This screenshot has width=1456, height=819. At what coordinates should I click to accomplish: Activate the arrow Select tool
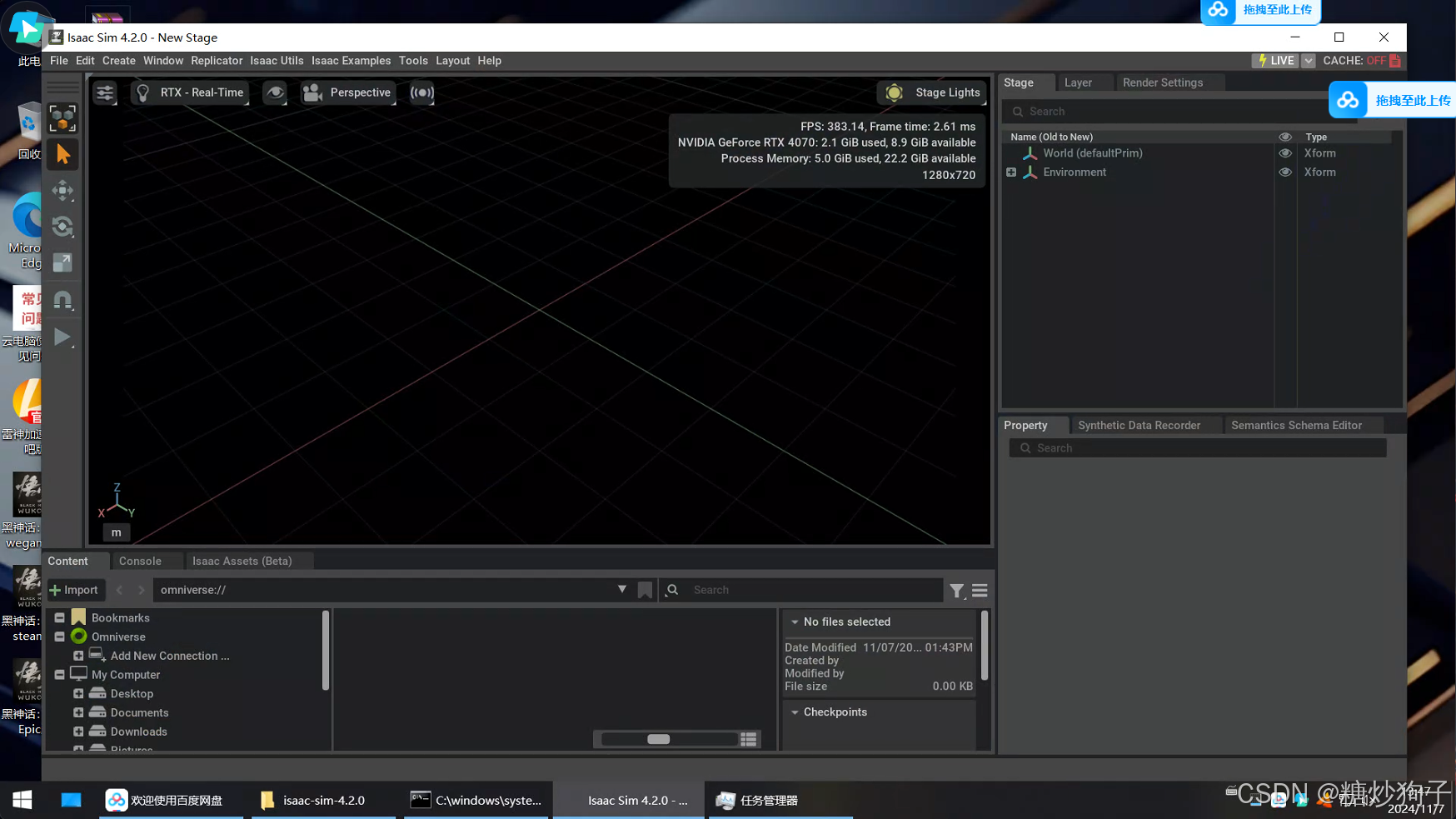62,154
